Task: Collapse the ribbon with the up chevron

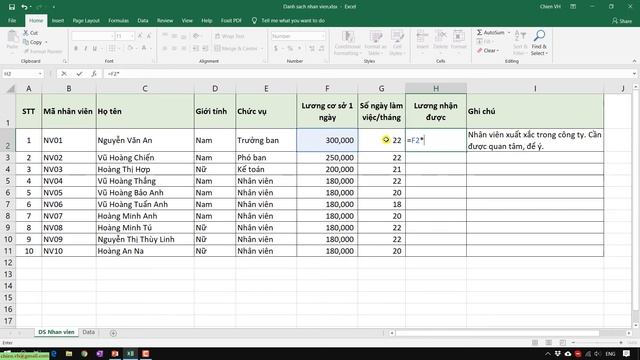Action: point(634,61)
